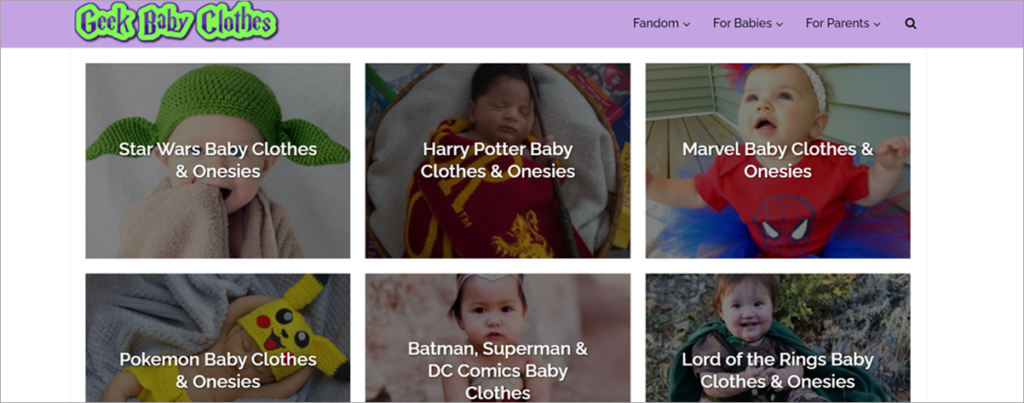1024x403 pixels.
Task: Open Batman, Superman & DC Comics title
Action: pos(497,370)
